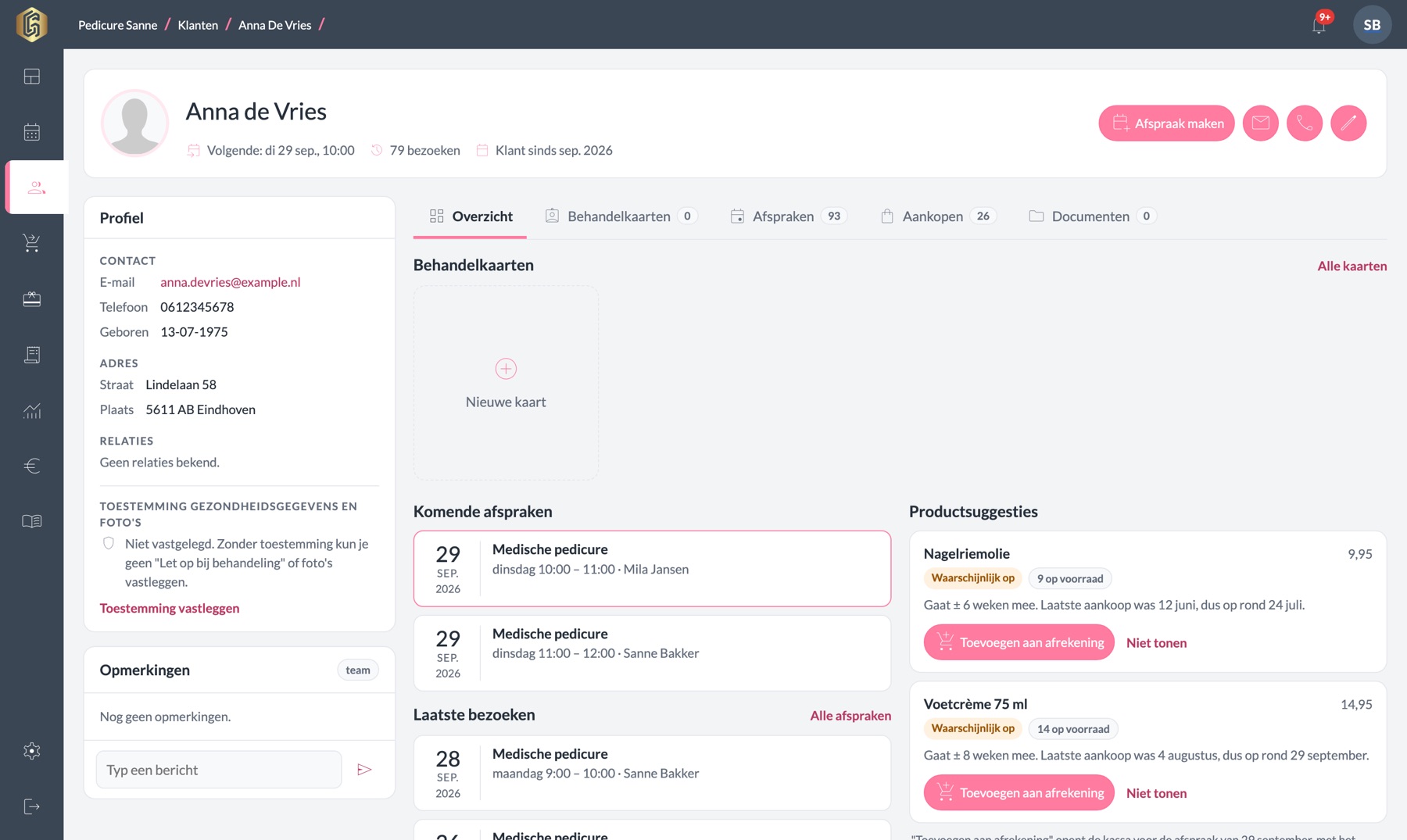Image resolution: width=1407 pixels, height=840 pixels.
Task: Select the clients icon in the sidebar
Action: (x=37, y=188)
